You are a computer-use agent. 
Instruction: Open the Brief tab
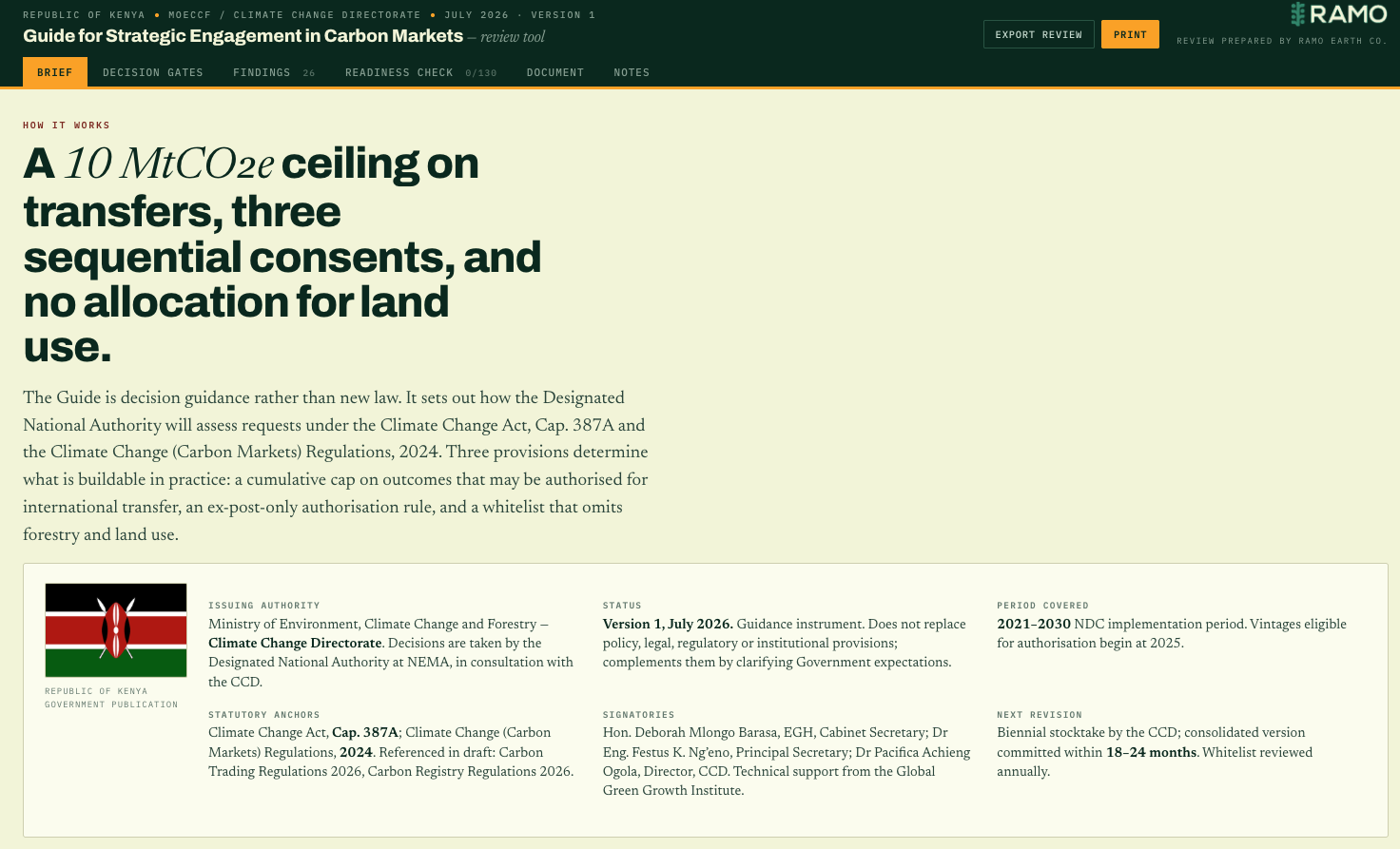coord(55,72)
